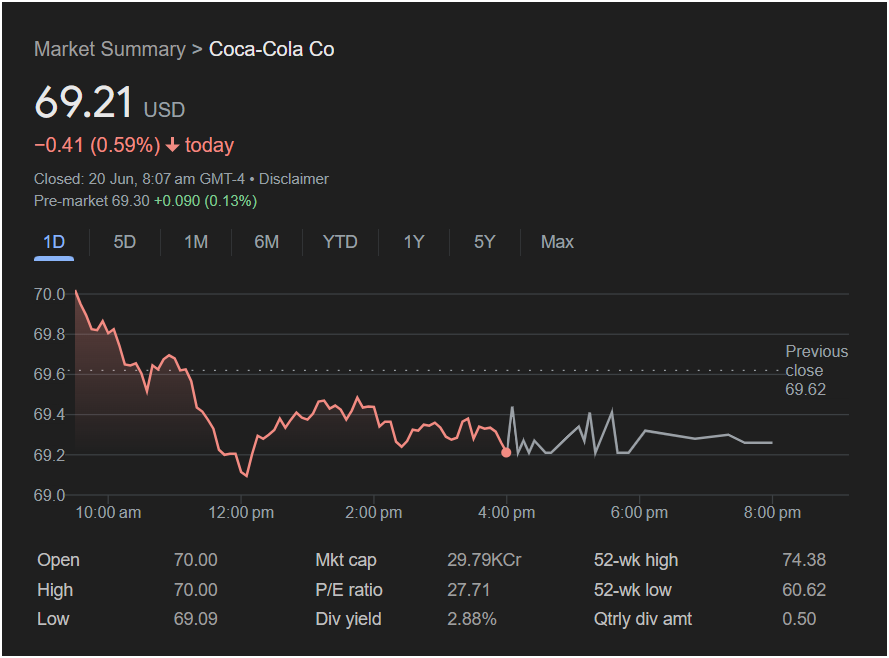Click the 69.21 current price
This screenshot has width=889, height=658.
coord(83,103)
